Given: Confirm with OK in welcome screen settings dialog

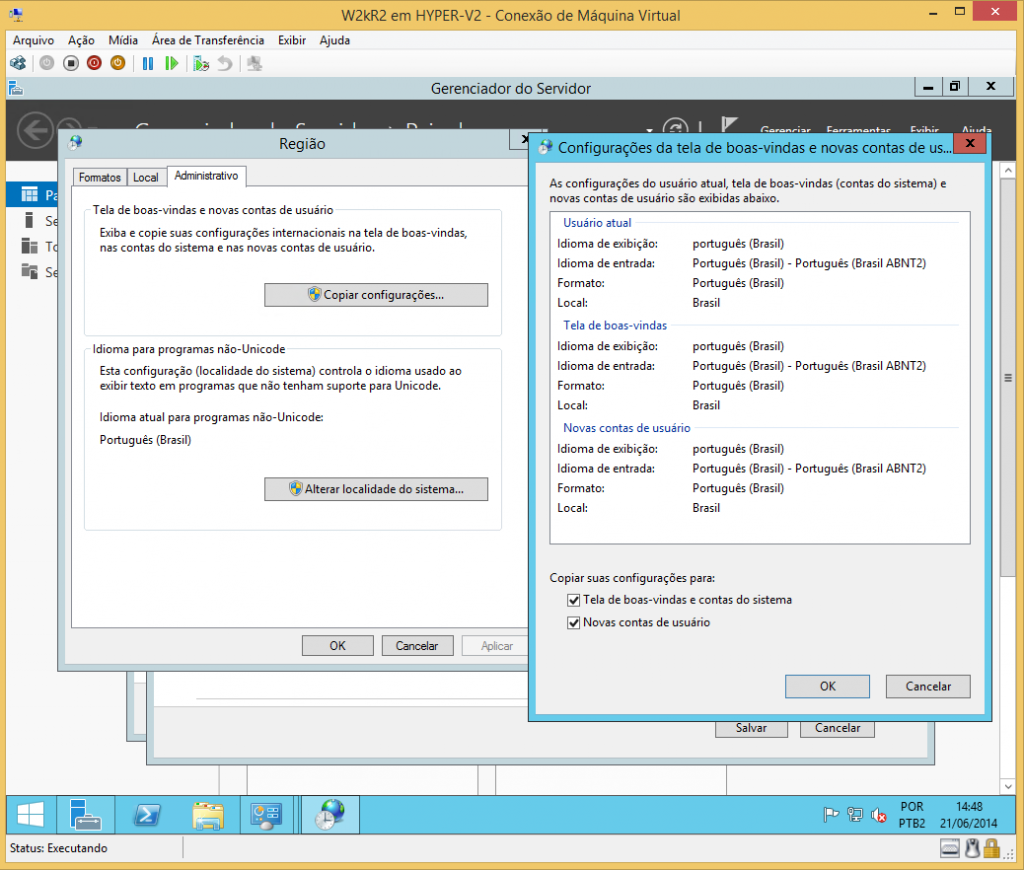Looking at the screenshot, I should (827, 686).
